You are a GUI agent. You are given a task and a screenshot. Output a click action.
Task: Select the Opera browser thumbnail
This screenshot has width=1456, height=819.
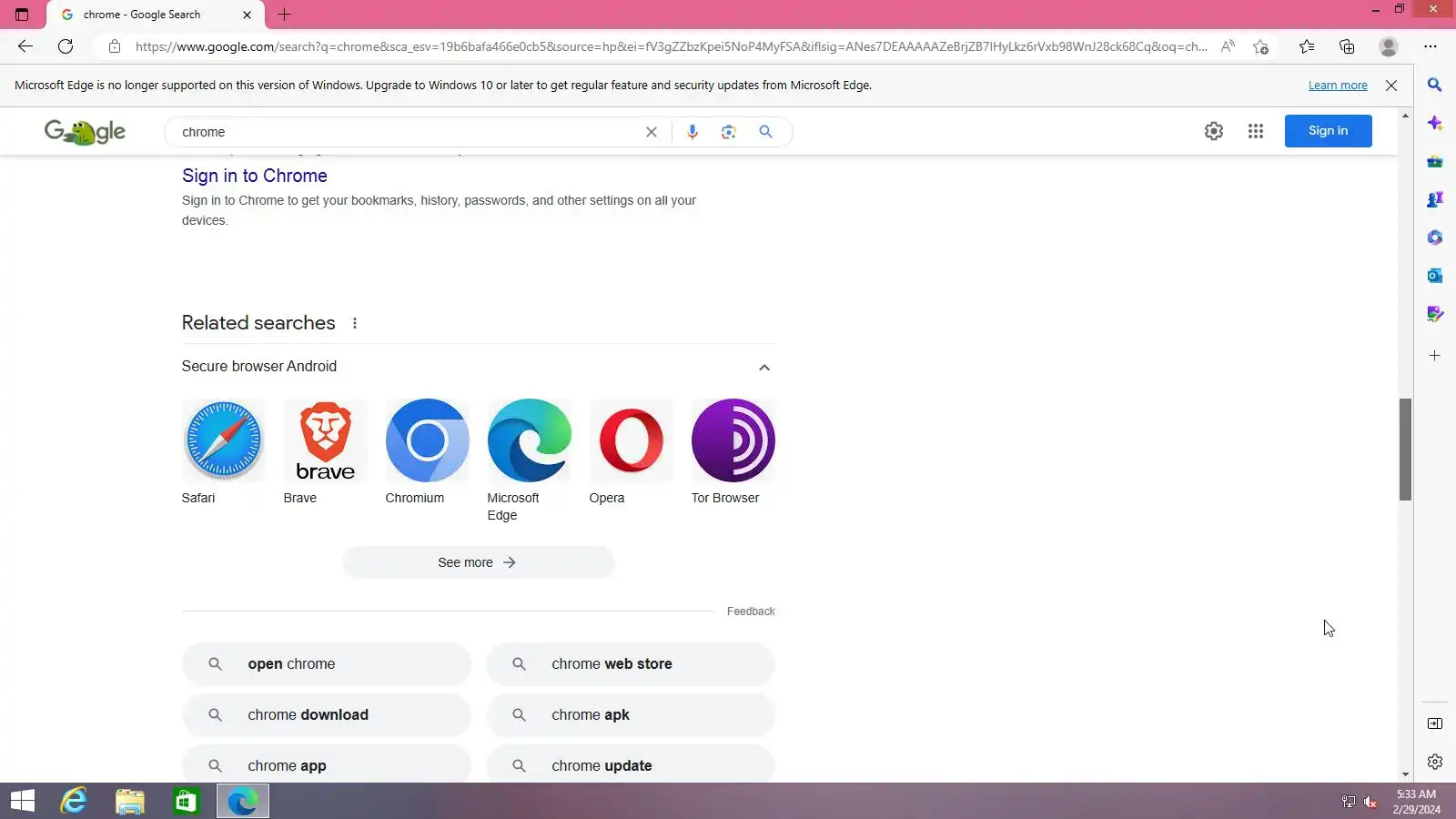pos(631,440)
